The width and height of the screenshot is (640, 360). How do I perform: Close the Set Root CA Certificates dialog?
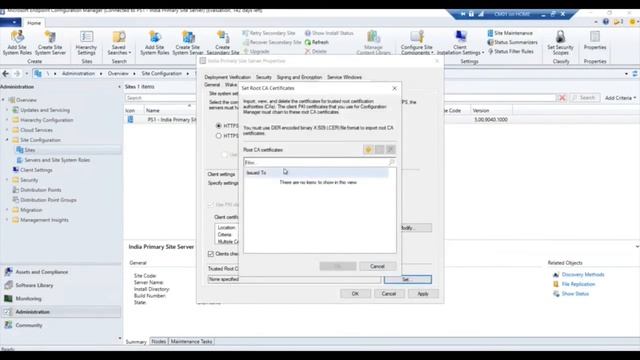pos(394,88)
